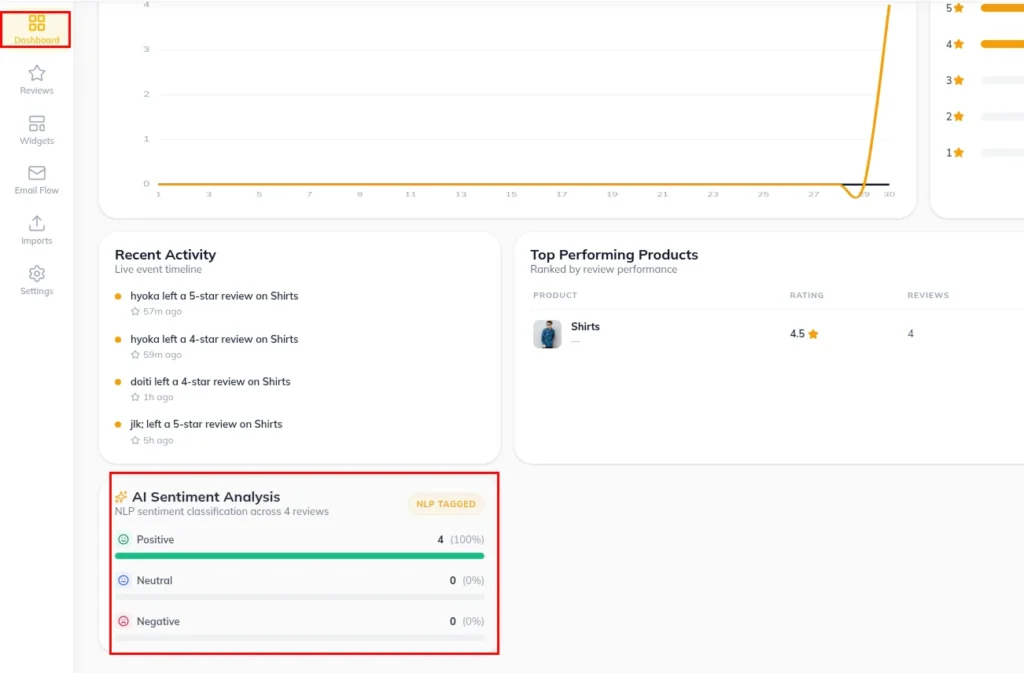1024x673 pixels.
Task: Select 'jlk; left a 5-star review on Shirts'
Action: pos(206,424)
